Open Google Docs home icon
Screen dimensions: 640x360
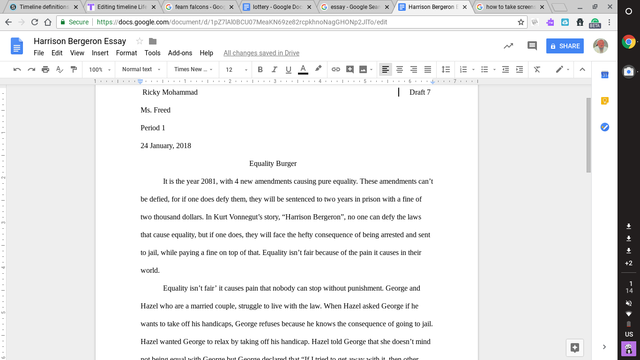coord(17,46)
